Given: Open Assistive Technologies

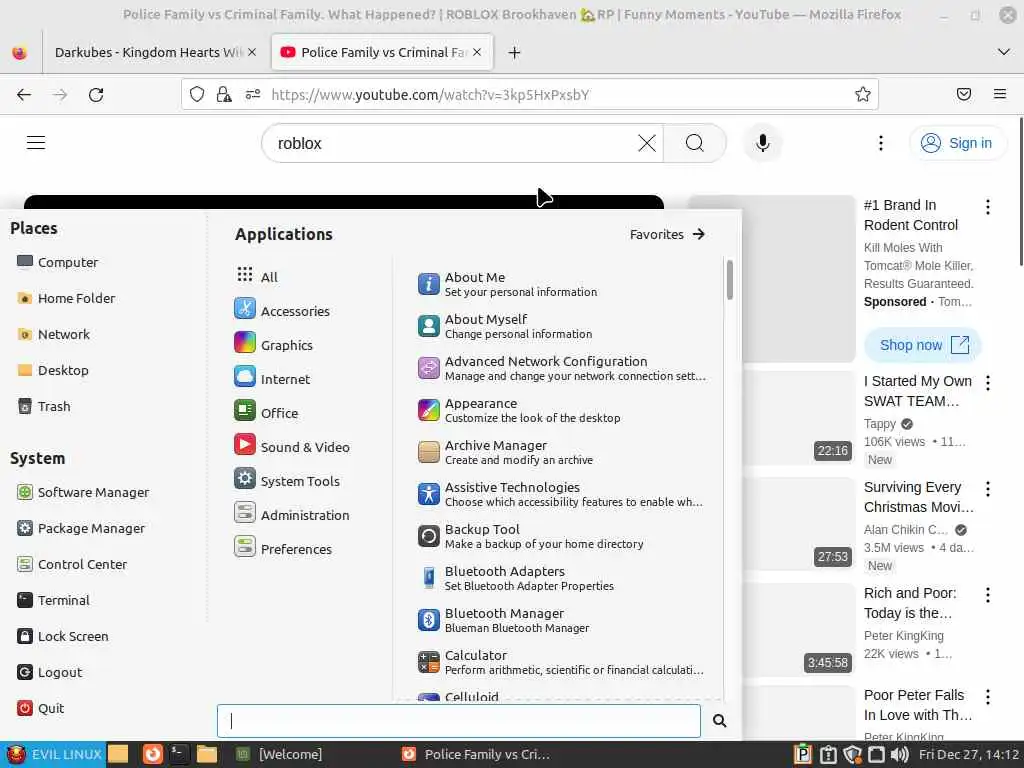Looking at the screenshot, I should (562, 494).
